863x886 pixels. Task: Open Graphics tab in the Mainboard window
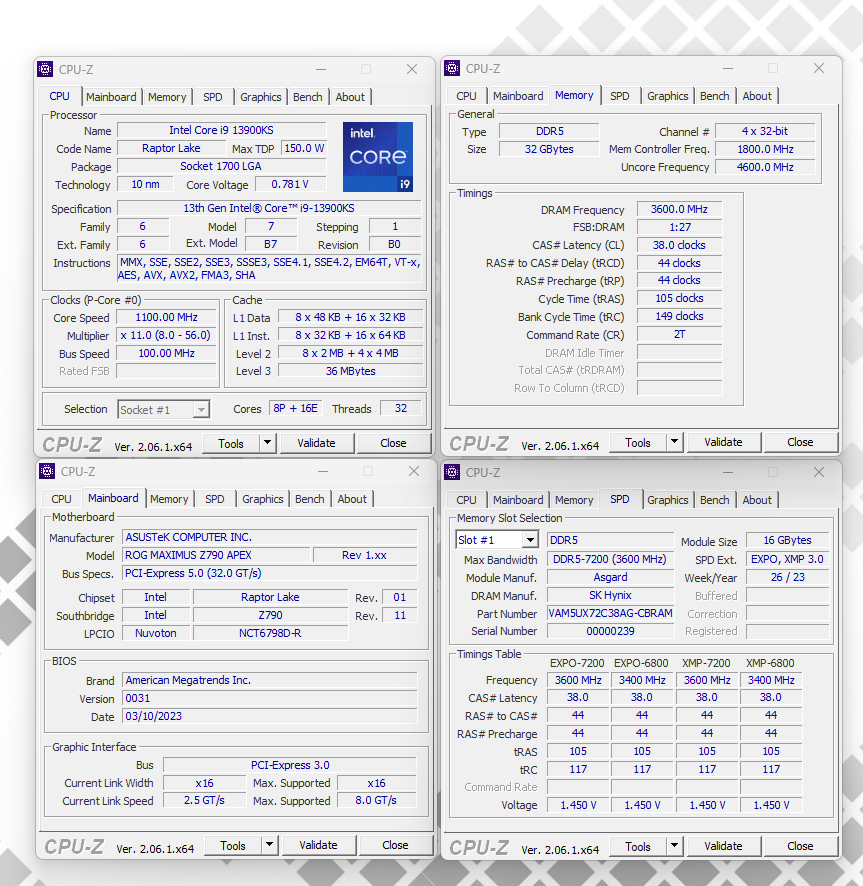click(x=263, y=499)
